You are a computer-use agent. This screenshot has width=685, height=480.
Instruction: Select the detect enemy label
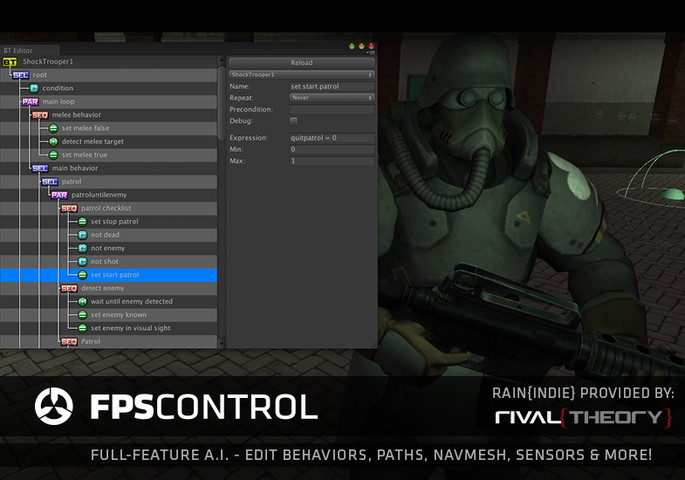pyautogui.click(x=103, y=288)
